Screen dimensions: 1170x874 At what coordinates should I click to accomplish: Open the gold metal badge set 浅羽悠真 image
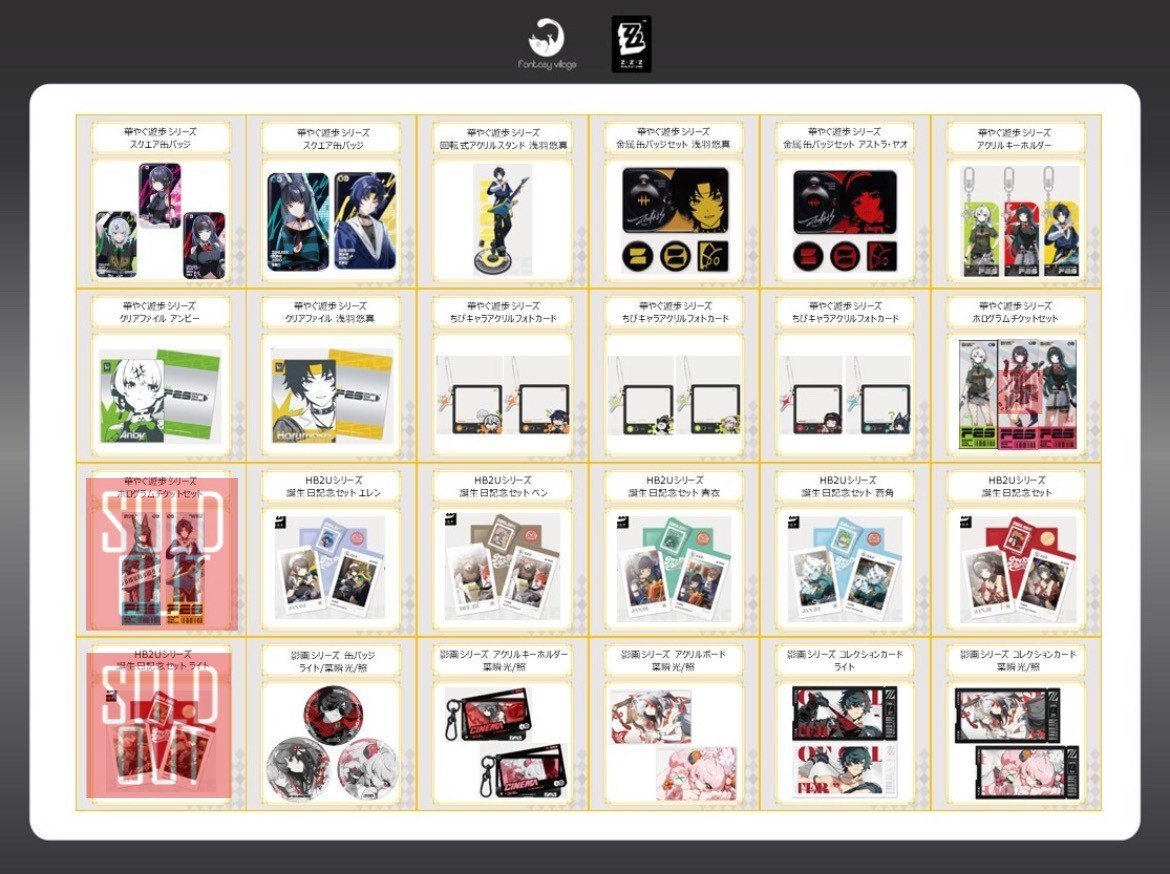click(675, 221)
